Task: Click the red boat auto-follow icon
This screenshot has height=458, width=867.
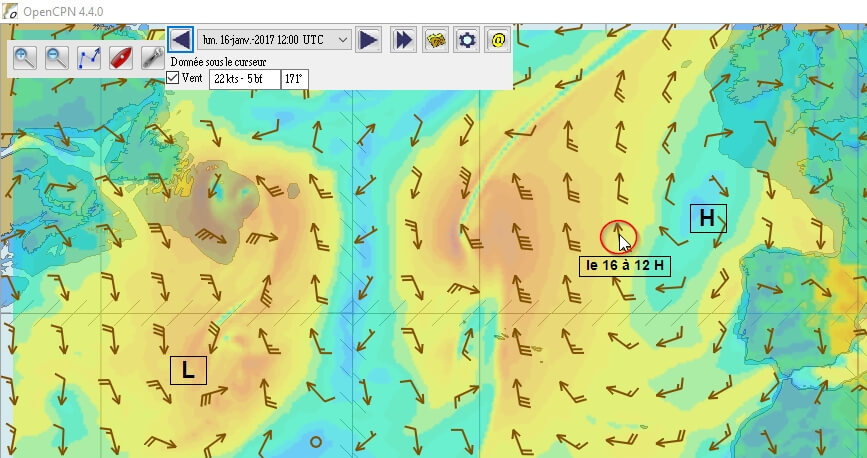Action: click(x=120, y=58)
